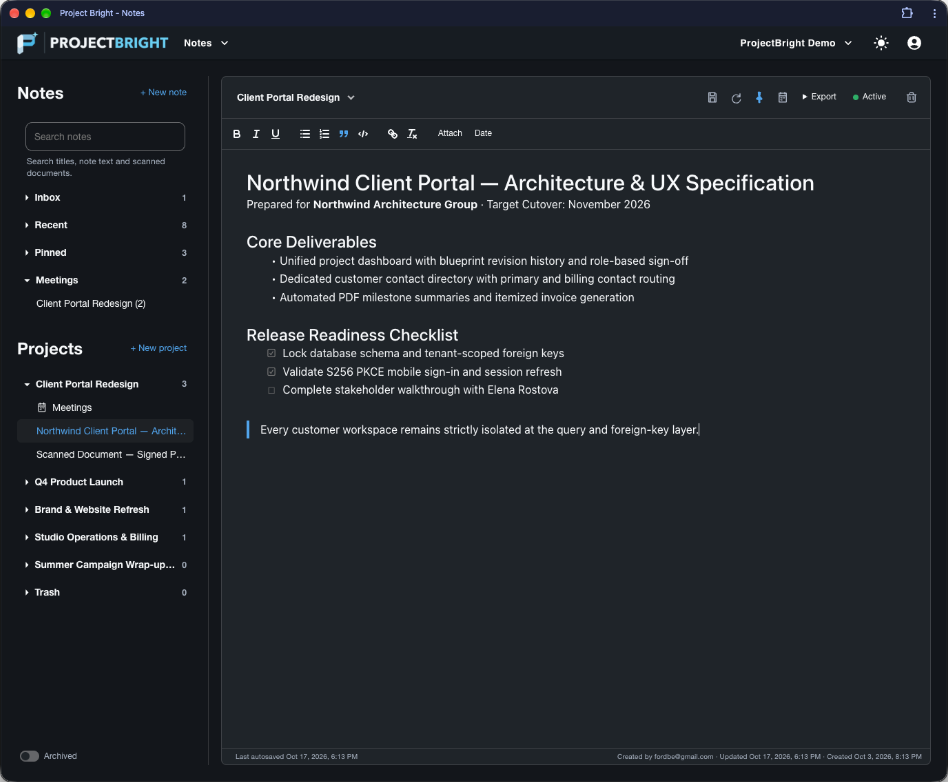This screenshot has width=948, height=782.
Task: Insert a numbered list
Action: [324, 134]
